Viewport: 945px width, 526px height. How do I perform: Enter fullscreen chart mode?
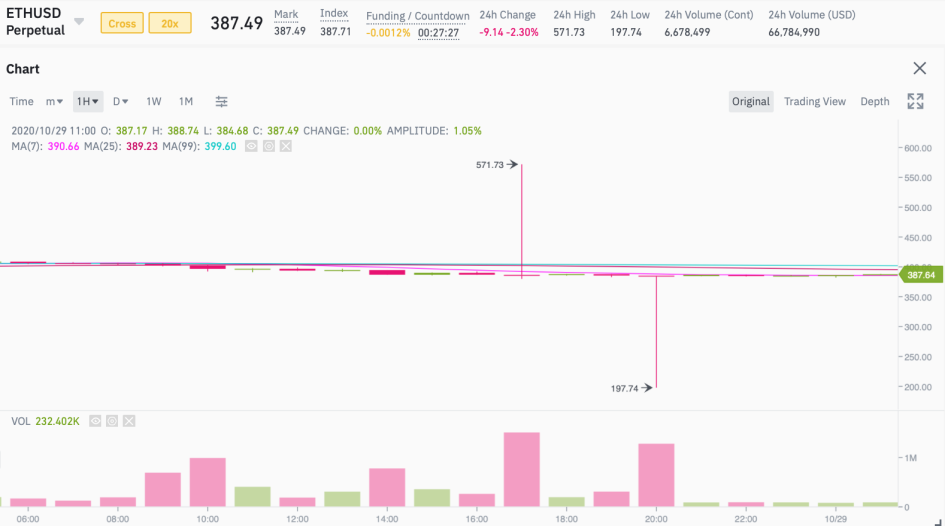coord(915,101)
